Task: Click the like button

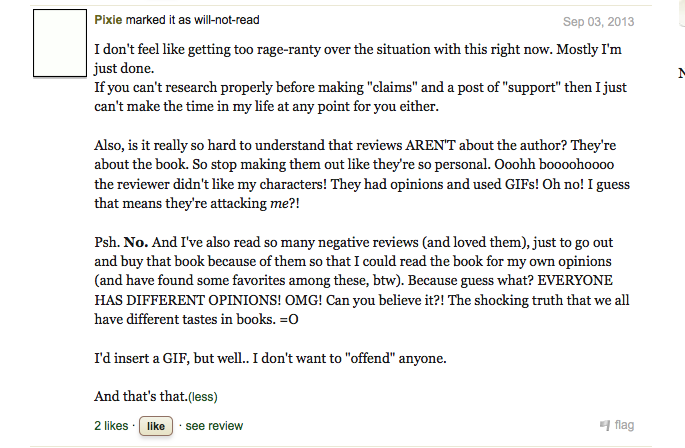Action: [x=156, y=426]
